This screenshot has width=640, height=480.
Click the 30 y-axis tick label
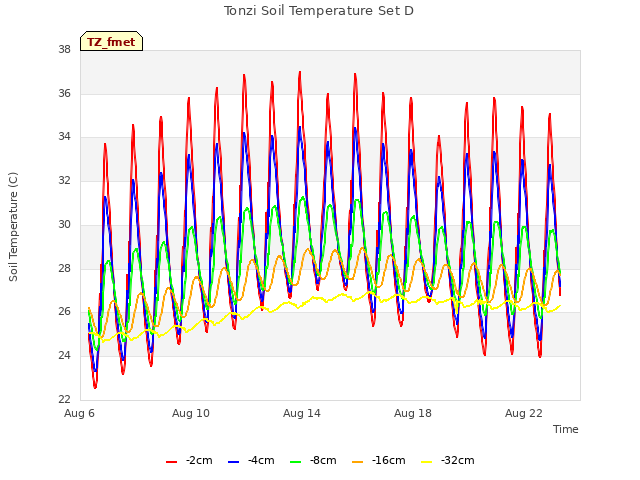(x=64, y=224)
